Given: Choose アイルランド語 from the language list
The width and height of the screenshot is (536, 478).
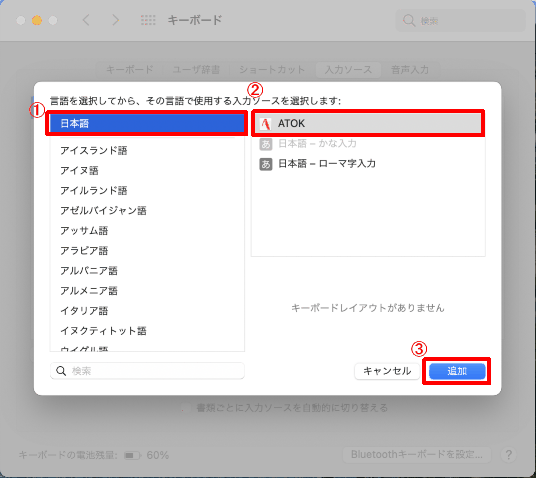Looking at the screenshot, I should coord(147,190).
